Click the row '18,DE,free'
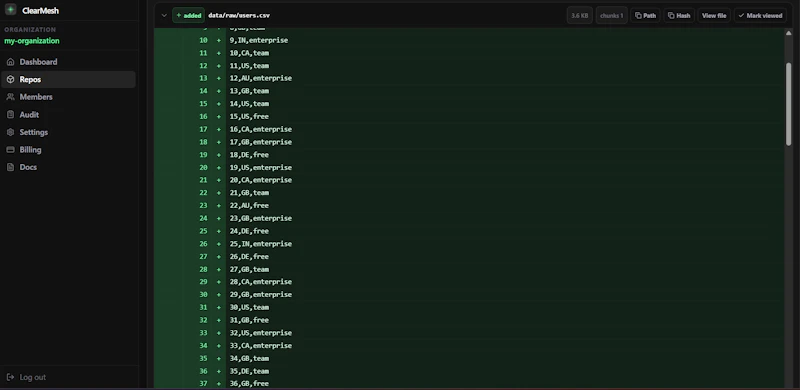Viewport: 800px width, 390px height. pos(469,155)
